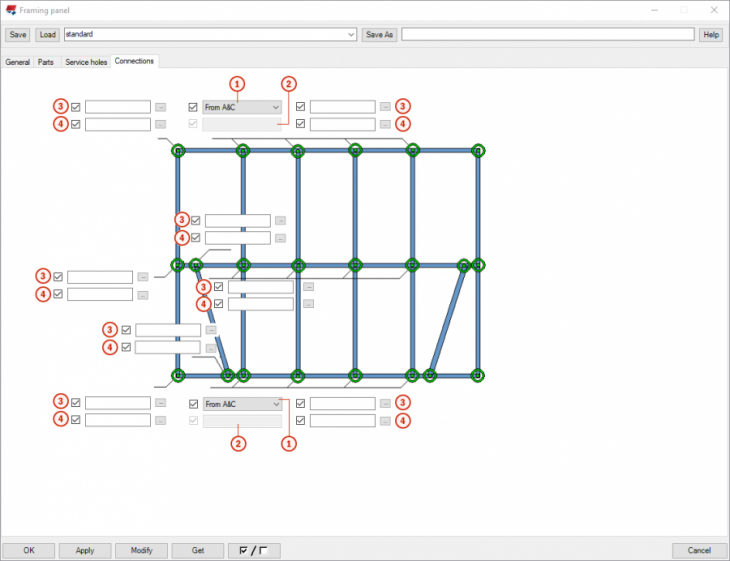730x561 pixels.
Task: Toggle top-left corner first row checkbox
Action: tap(75, 107)
